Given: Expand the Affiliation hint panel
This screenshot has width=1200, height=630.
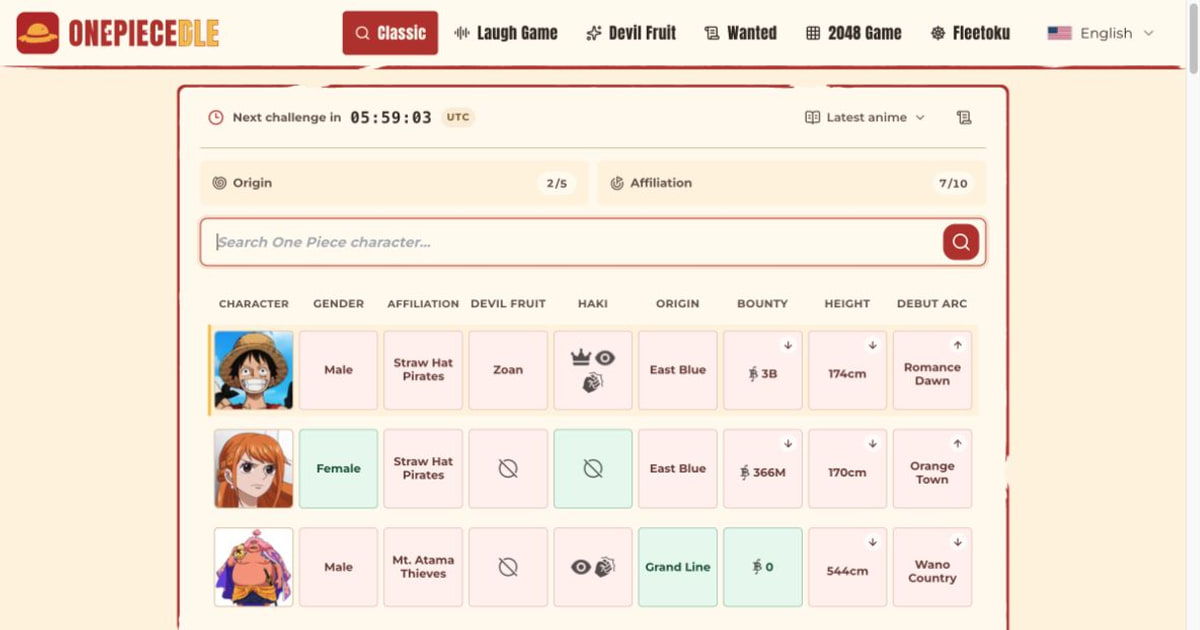Looking at the screenshot, I should point(792,183).
